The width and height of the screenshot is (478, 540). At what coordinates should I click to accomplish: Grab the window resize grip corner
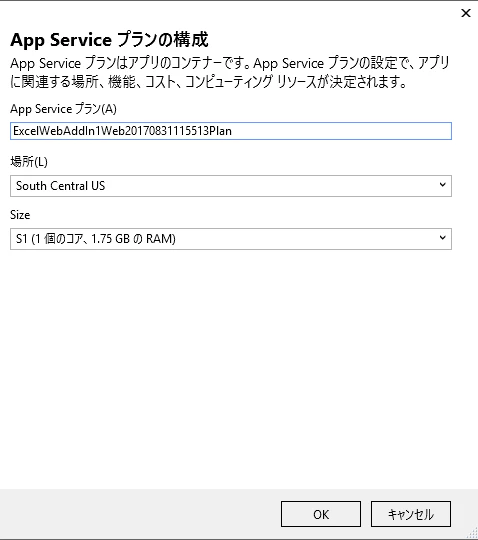pos(472,534)
